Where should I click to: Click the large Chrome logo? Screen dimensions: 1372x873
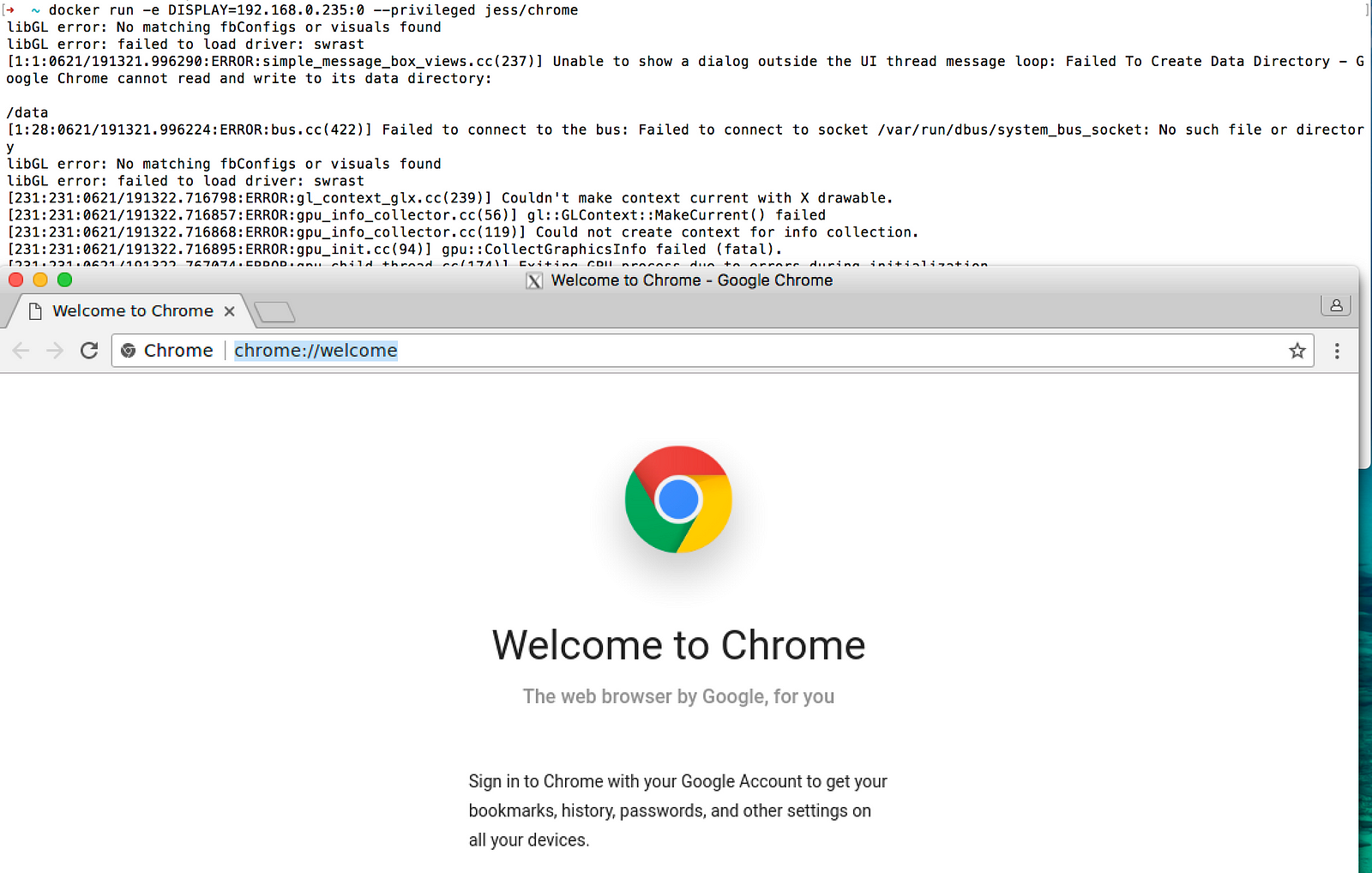point(678,499)
